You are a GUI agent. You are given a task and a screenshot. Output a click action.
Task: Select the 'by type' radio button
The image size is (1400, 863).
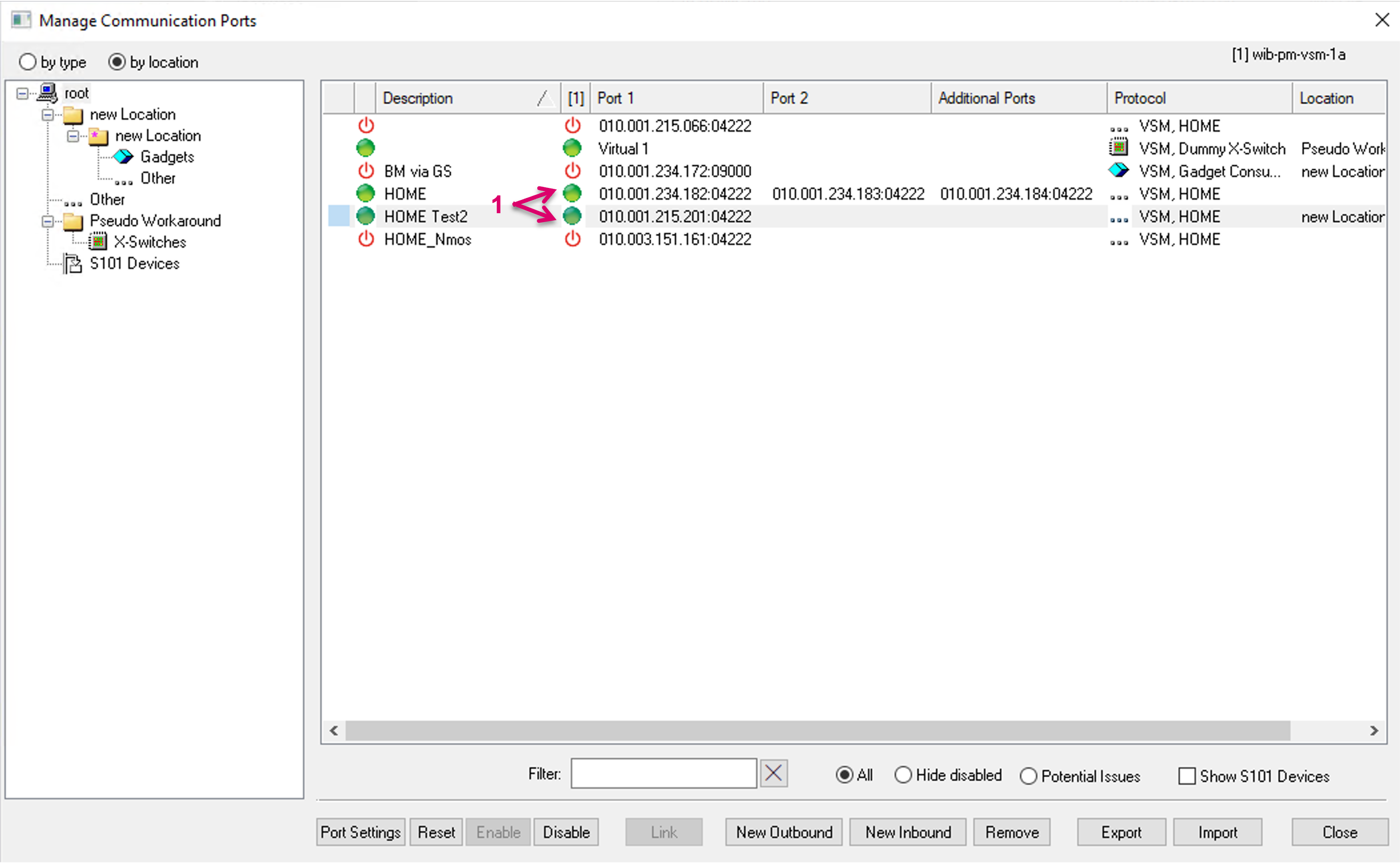point(28,62)
